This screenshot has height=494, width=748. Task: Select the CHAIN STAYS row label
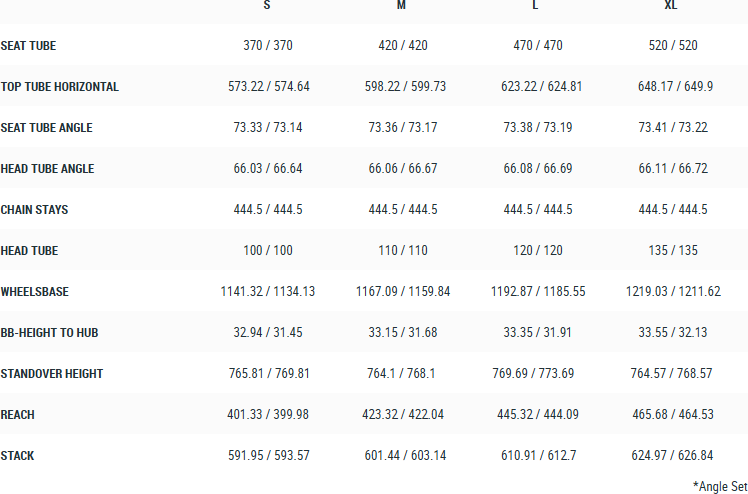tap(35, 210)
